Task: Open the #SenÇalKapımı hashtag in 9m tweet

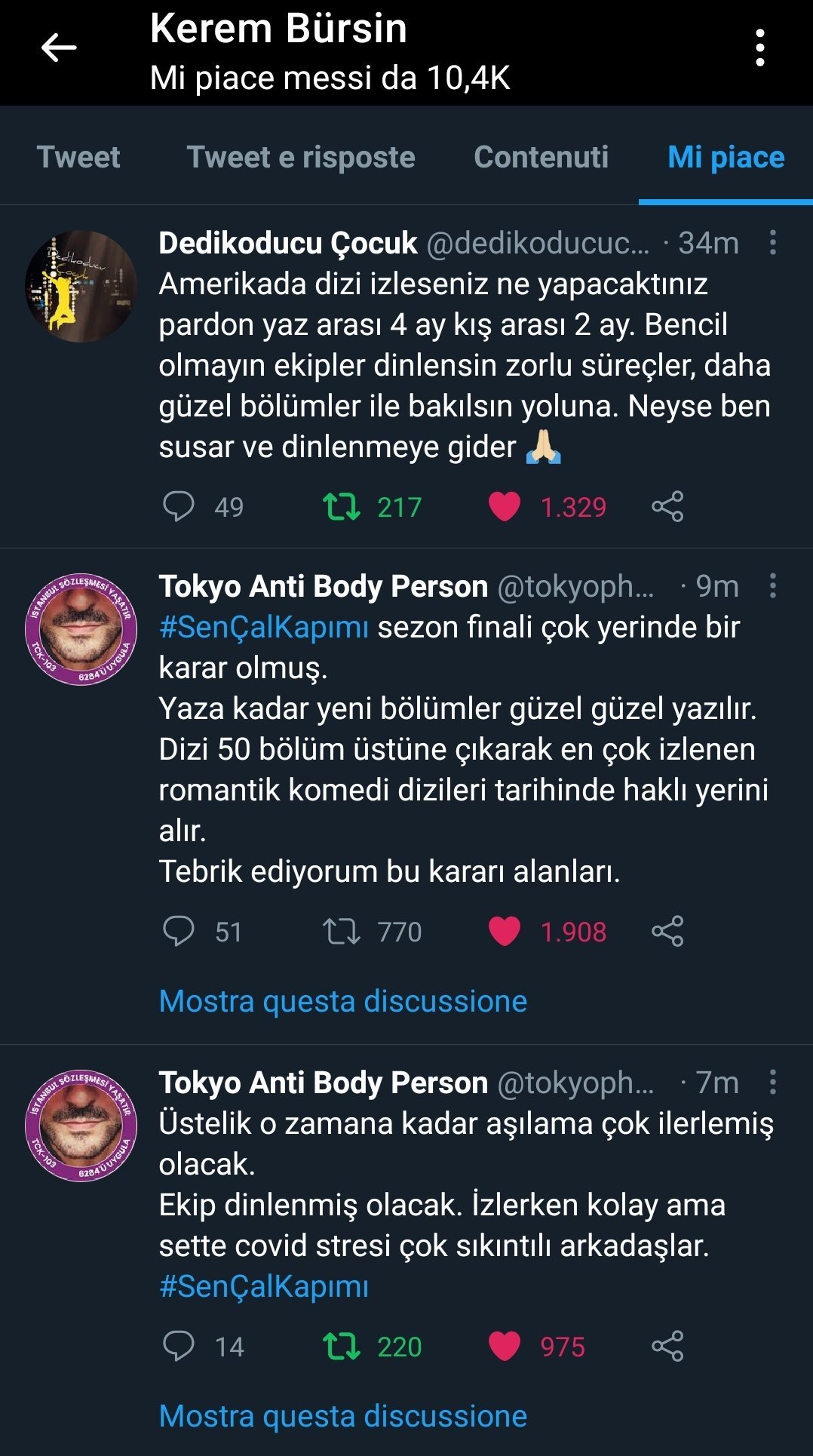Action: pos(264,627)
